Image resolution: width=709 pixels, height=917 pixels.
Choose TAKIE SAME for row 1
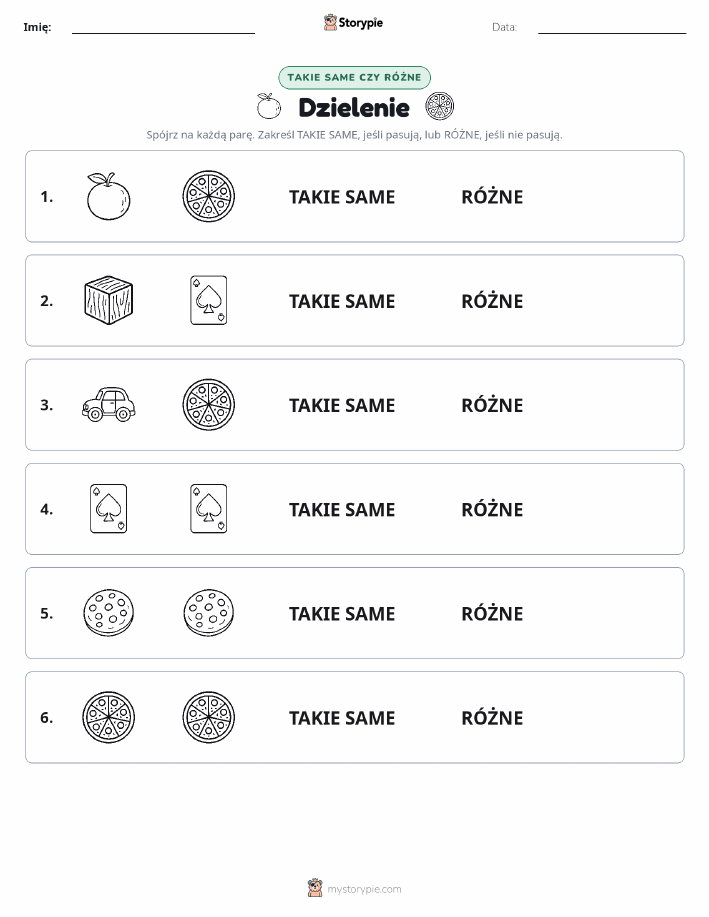(342, 197)
